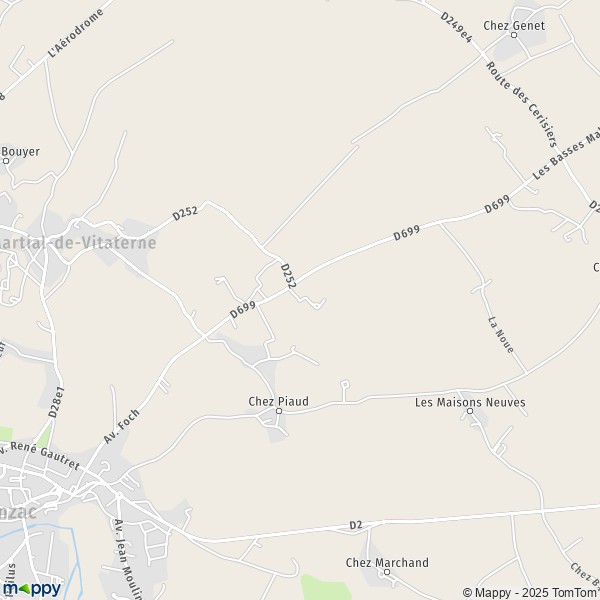The image size is (600, 600).
Task: Click the Chez Marchand label
Action: pyautogui.click(x=387, y=562)
